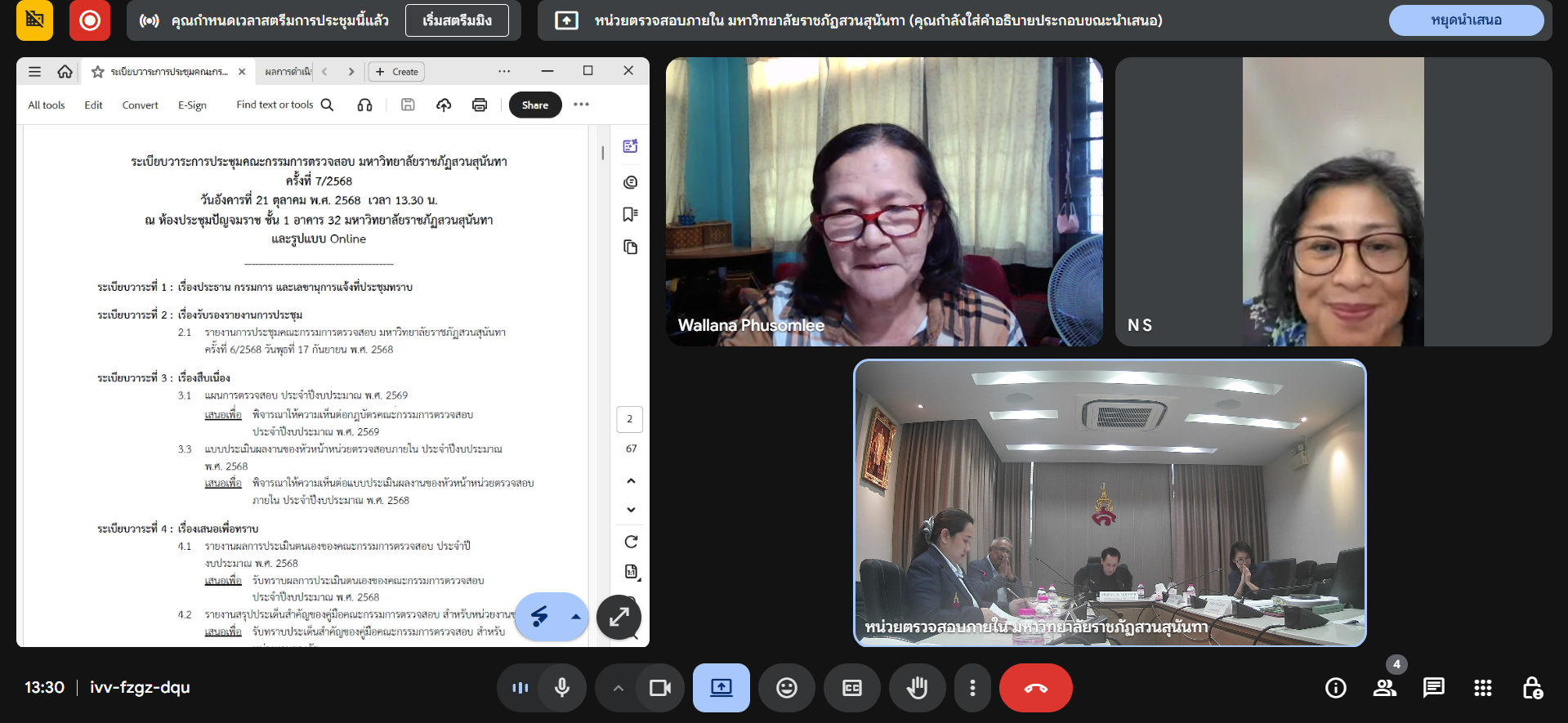This screenshot has width=1568, height=723.
Task: Open the Convert menu in Acrobat
Action: click(x=140, y=105)
